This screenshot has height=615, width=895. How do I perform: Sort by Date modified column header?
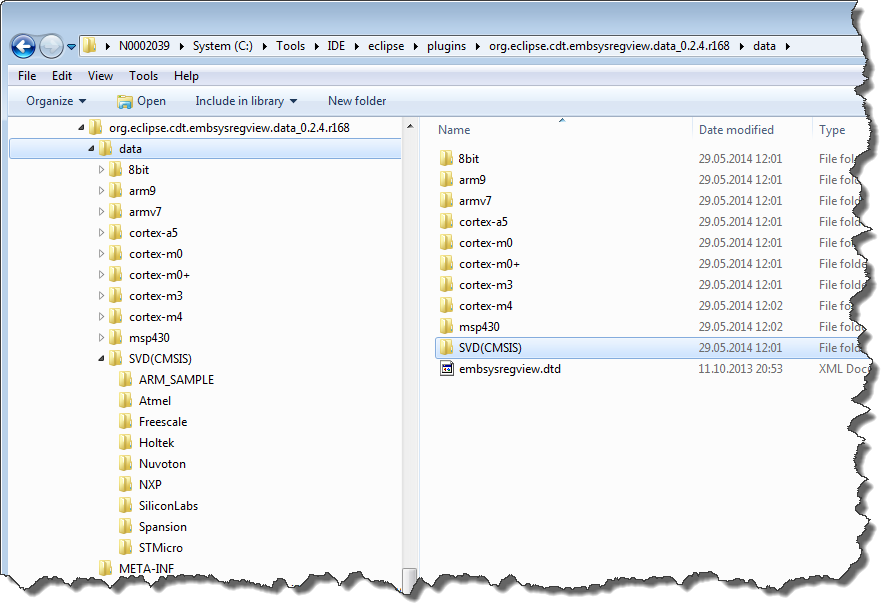pos(736,130)
